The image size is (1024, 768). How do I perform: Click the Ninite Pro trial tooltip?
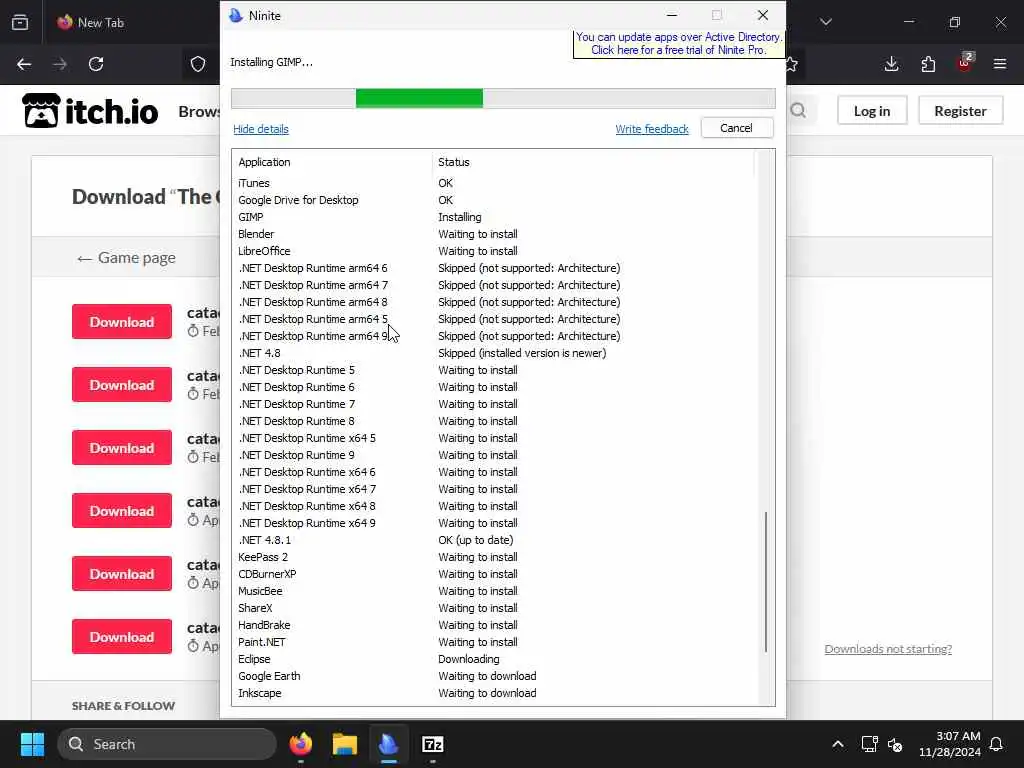click(x=679, y=44)
